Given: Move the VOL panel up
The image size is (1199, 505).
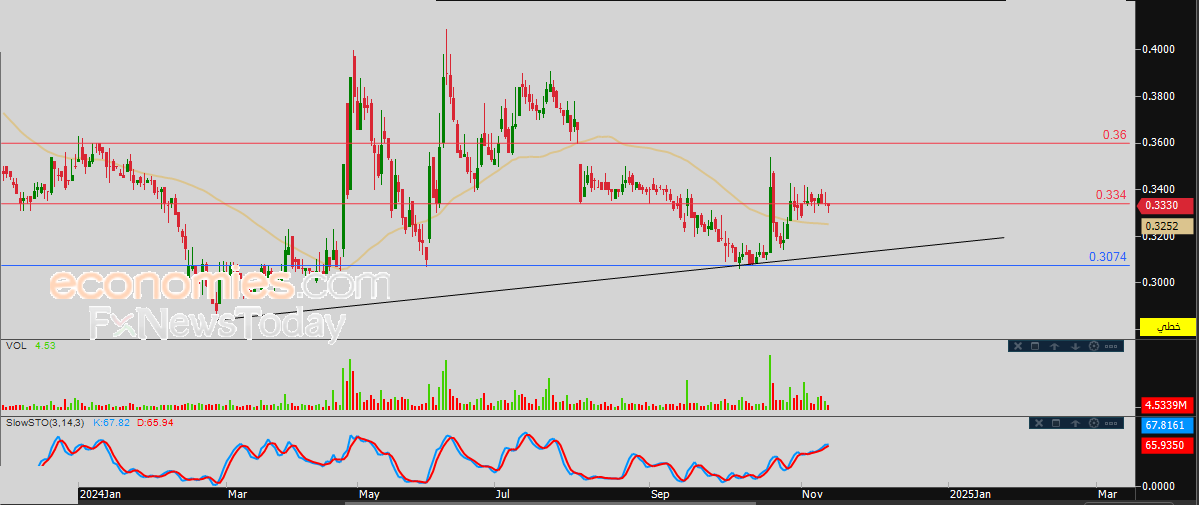Looking at the screenshot, I should coord(1054,346).
